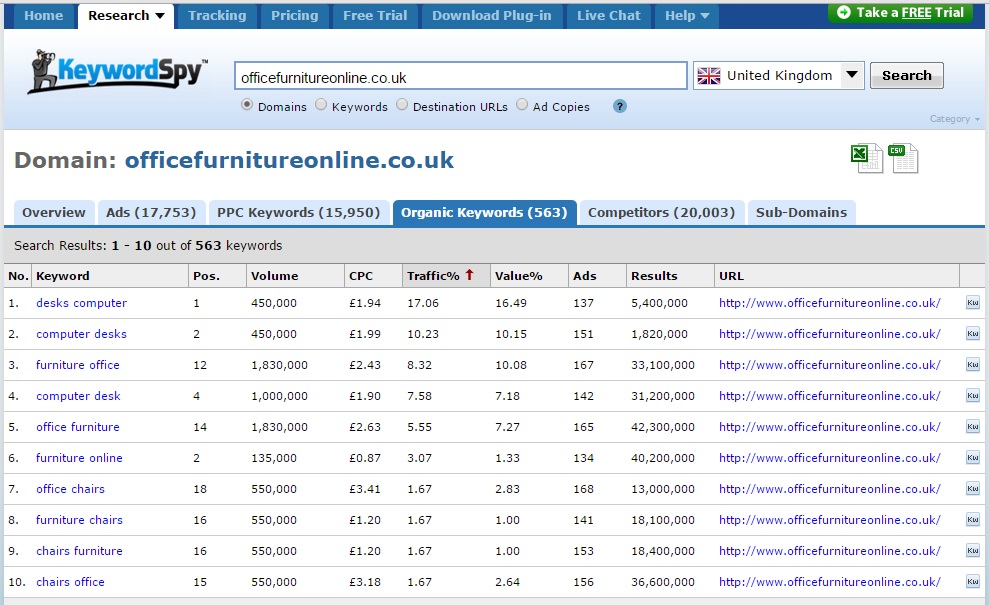
Task: Click KW icon in office chairs row
Action: (973, 488)
